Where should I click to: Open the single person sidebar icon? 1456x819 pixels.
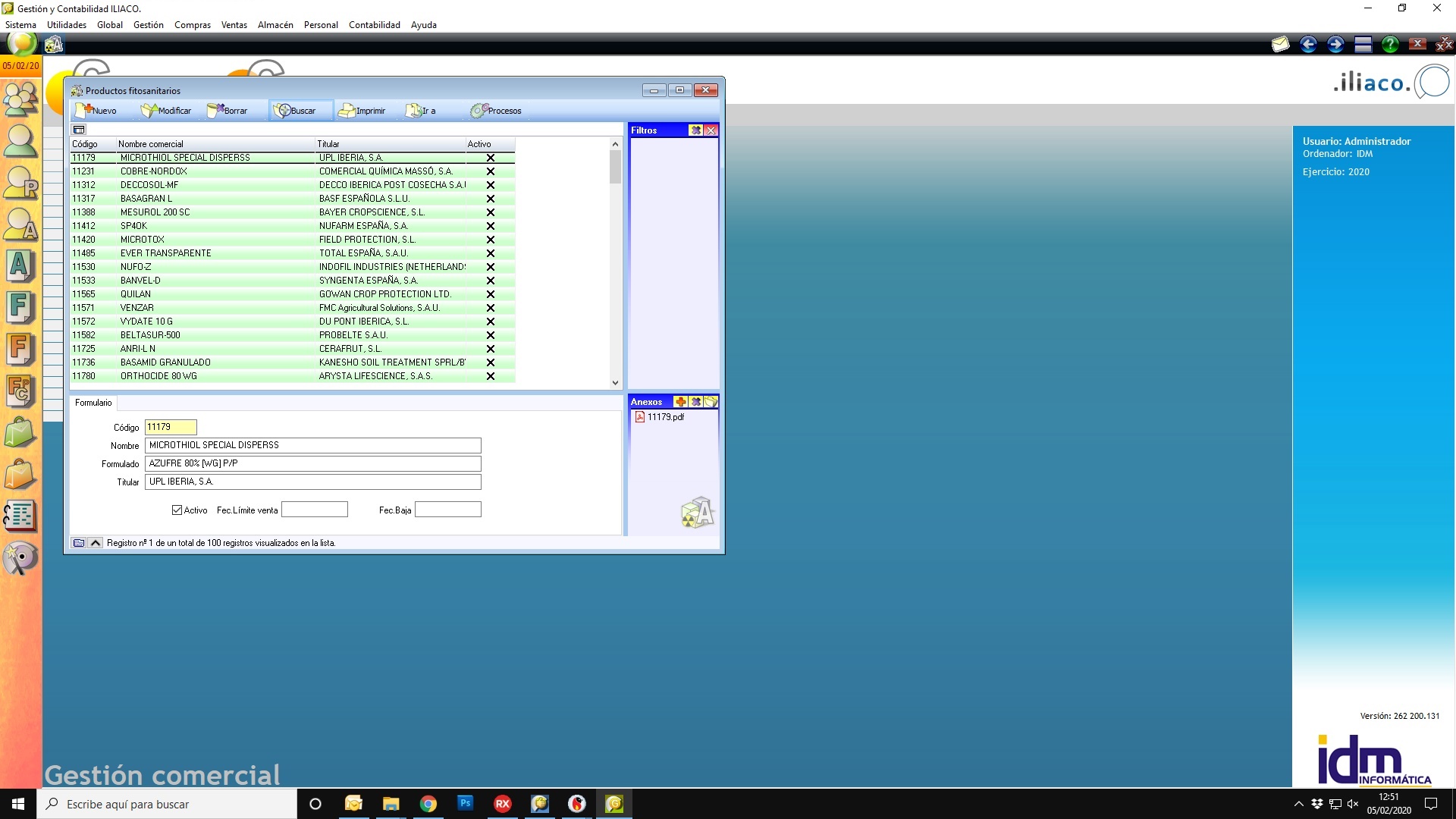point(20,141)
